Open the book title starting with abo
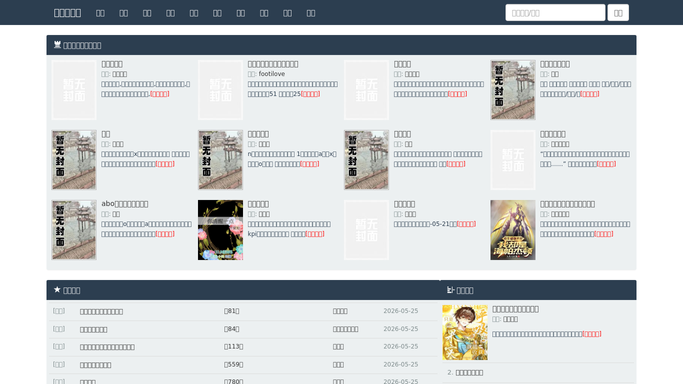 click(125, 204)
